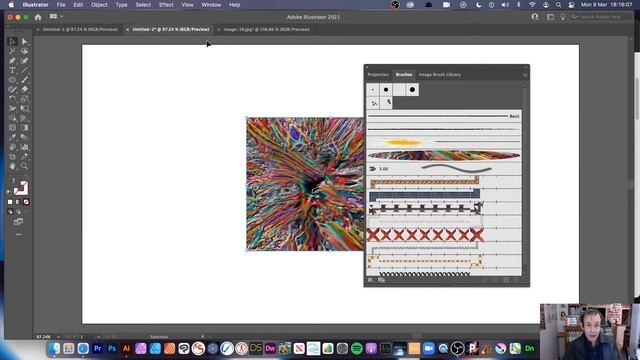Select the Eyedropper tool
The image size is (640, 360).
coord(12,137)
